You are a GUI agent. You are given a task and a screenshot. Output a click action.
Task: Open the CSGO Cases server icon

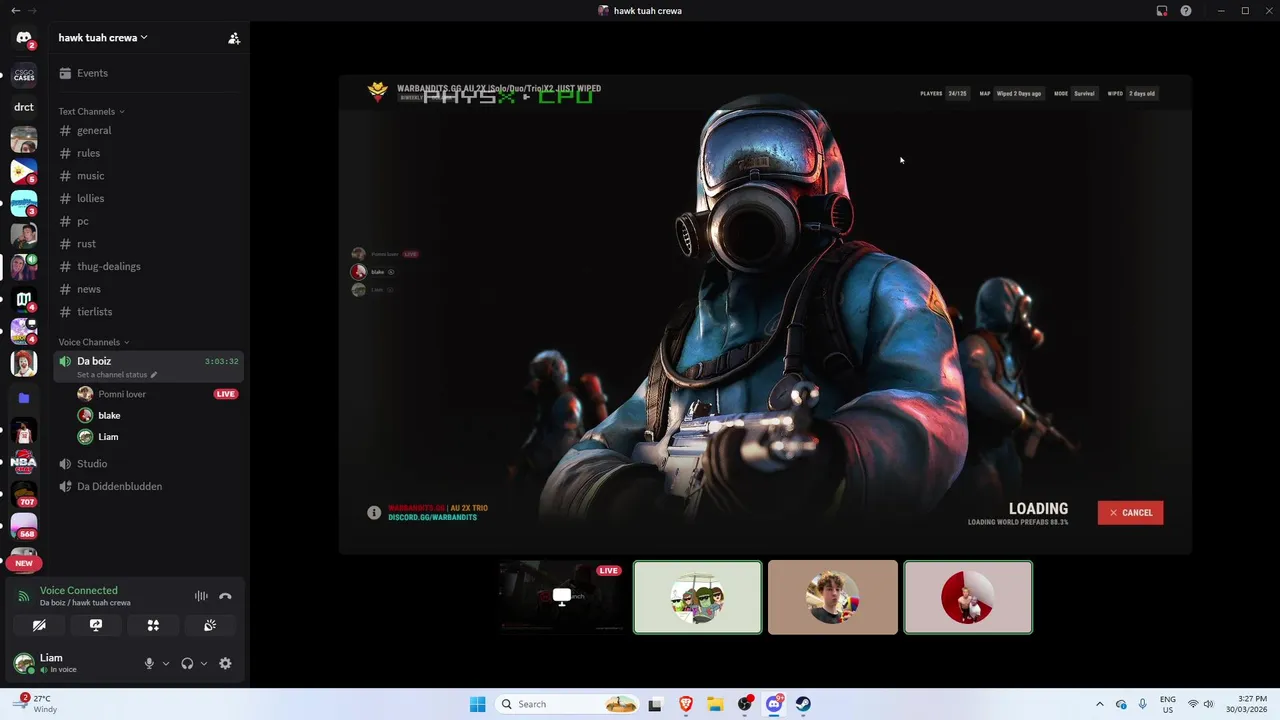[x=24, y=75]
